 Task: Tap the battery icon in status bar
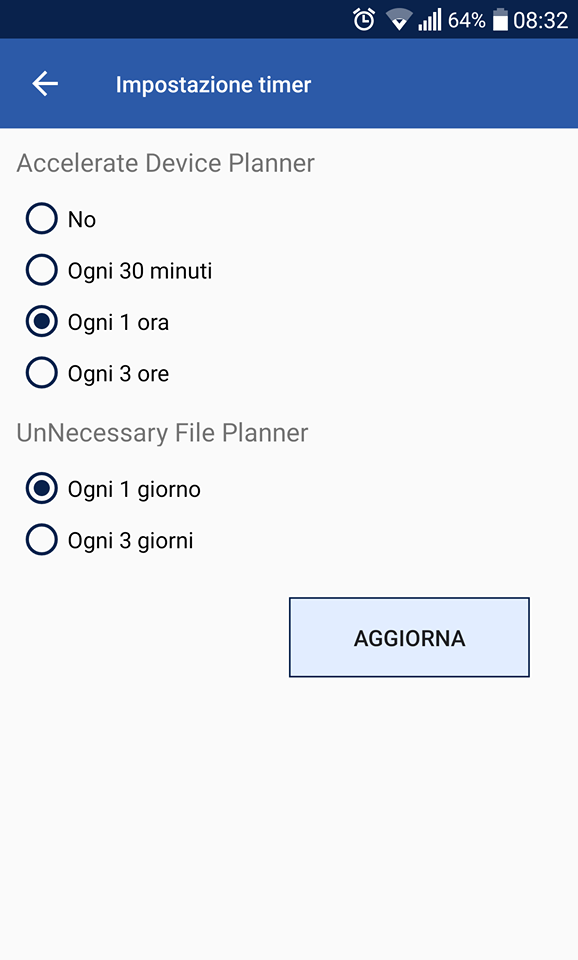[x=500, y=20]
